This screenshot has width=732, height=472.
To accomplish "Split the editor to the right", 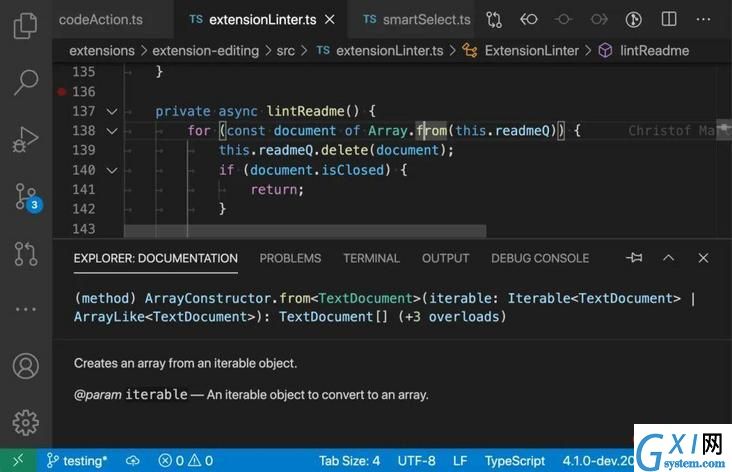I will click(669, 19).
